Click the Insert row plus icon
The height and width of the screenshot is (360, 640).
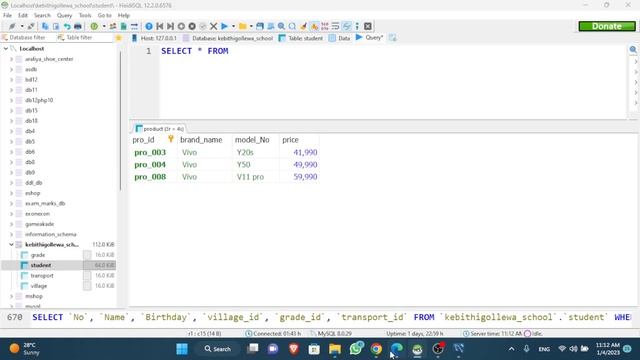coord(181,26)
